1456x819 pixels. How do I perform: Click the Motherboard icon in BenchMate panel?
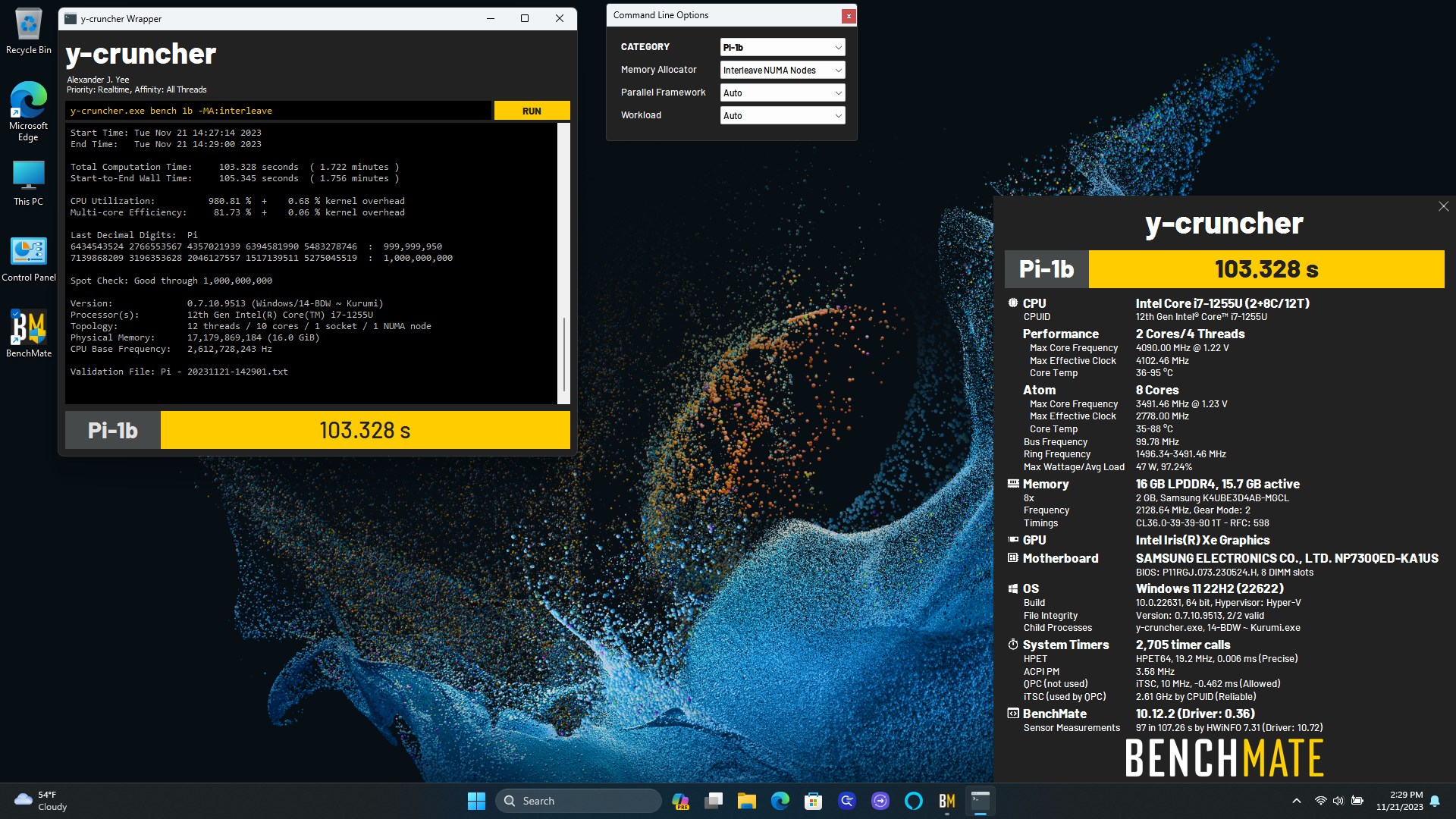(x=1013, y=557)
